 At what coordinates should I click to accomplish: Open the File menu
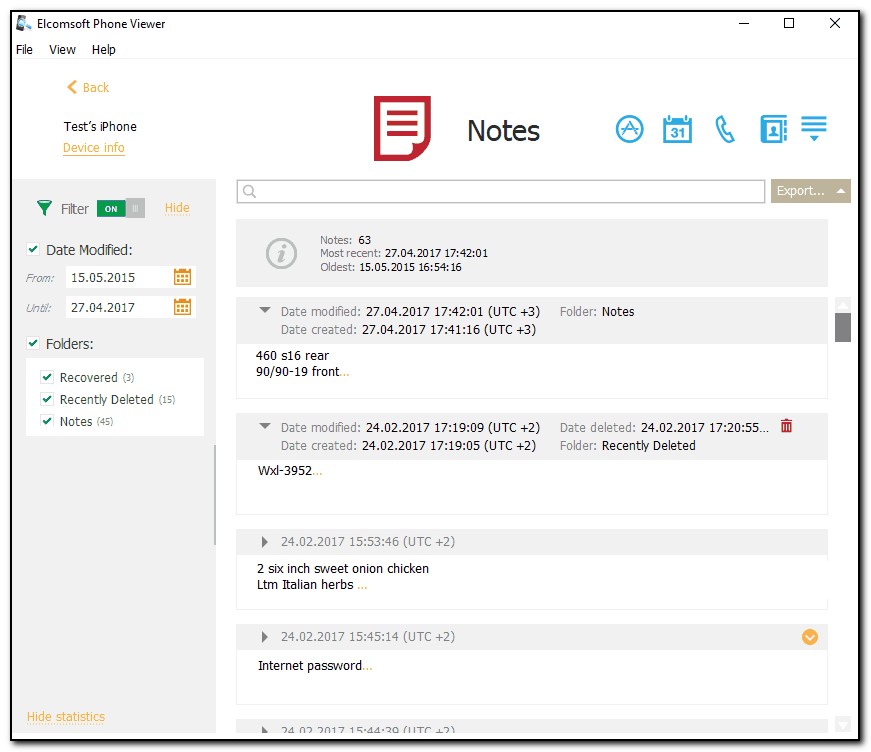coord(24,49)
